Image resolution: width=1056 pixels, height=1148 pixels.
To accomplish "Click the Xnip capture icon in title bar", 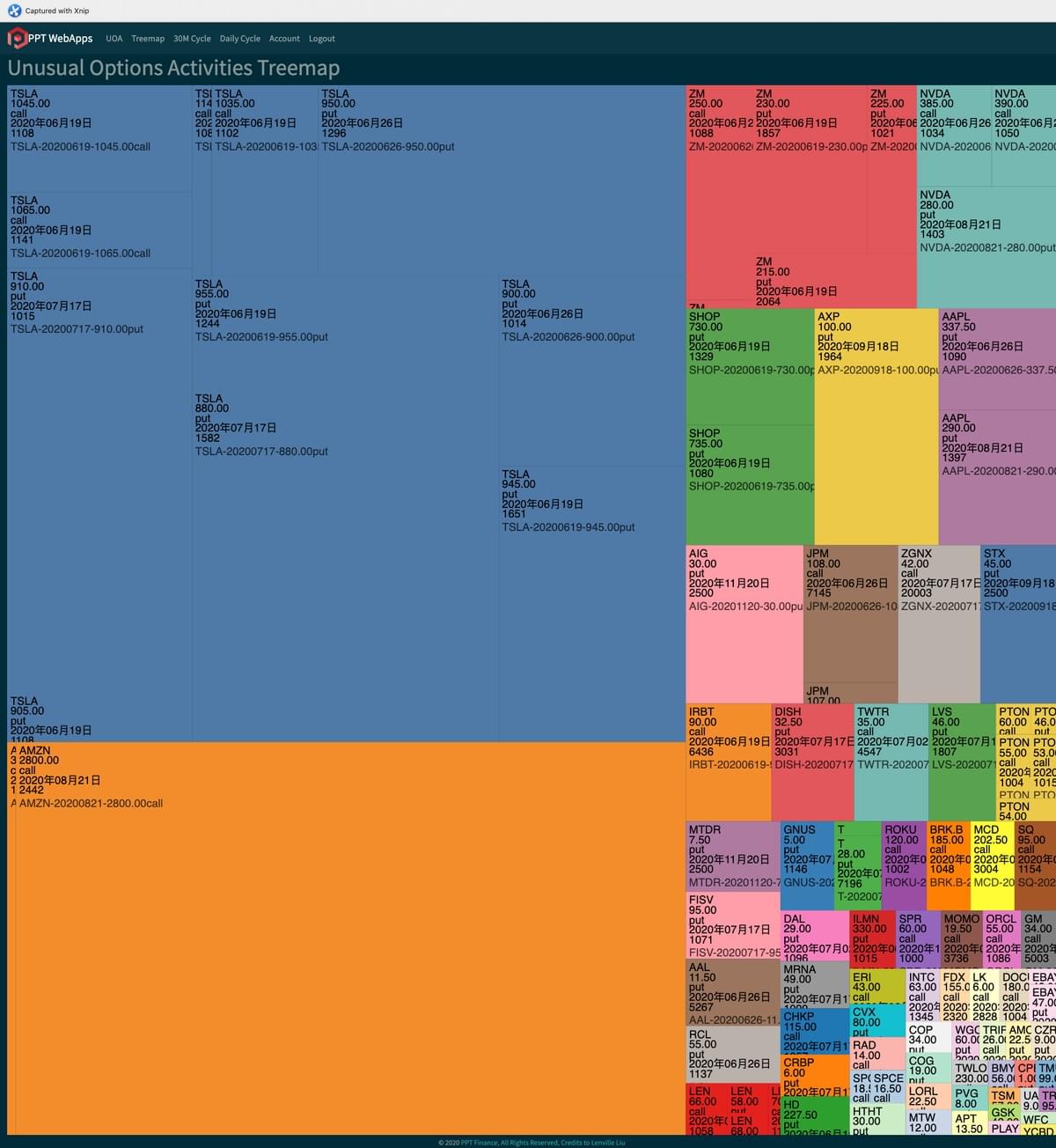I will tap(14, 11).
